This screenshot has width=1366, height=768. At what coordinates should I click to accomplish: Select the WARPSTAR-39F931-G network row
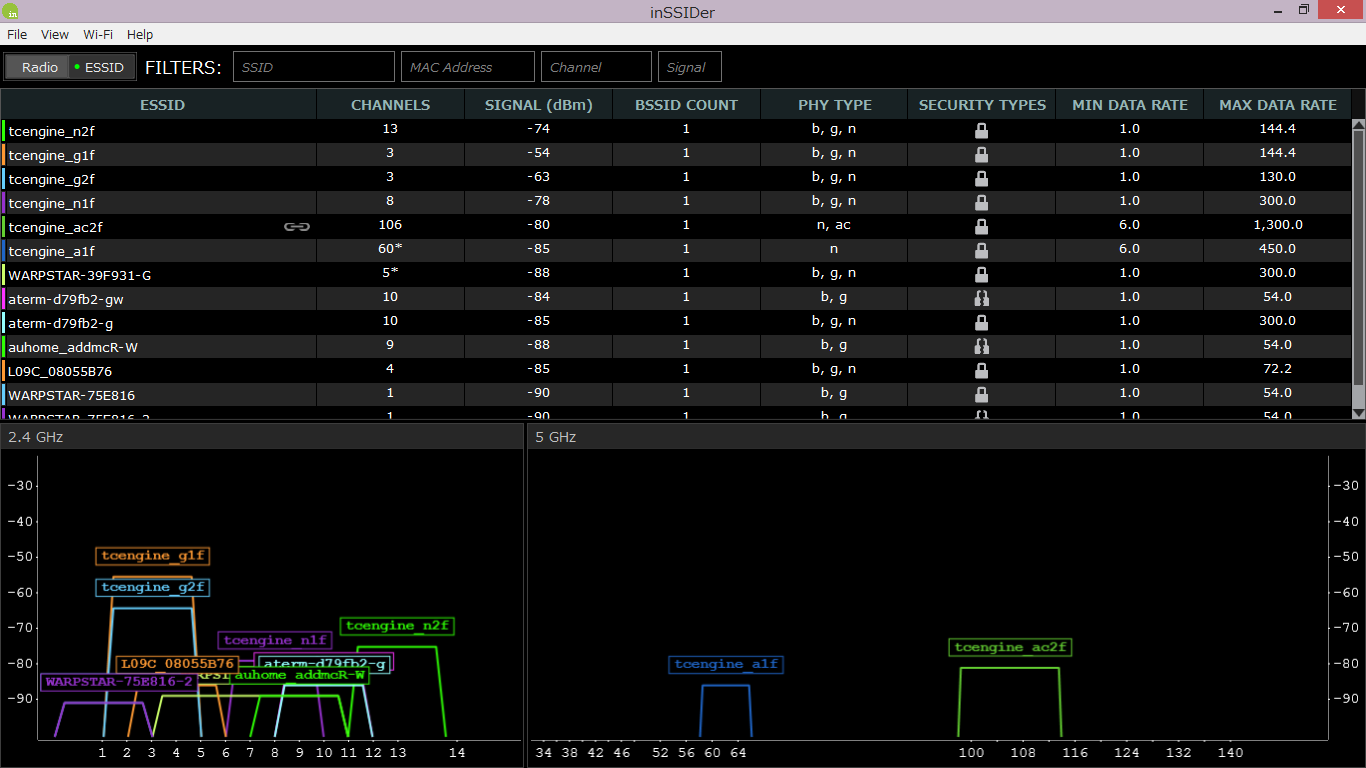(x=676, y=274)
